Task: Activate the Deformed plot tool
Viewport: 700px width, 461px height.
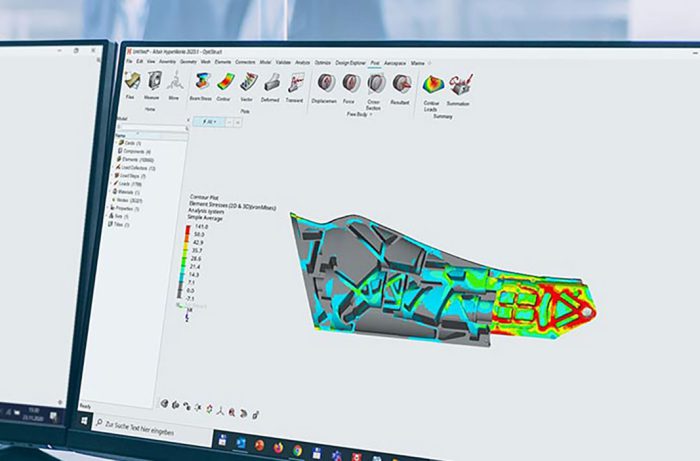Action: [x=270, y=85]
